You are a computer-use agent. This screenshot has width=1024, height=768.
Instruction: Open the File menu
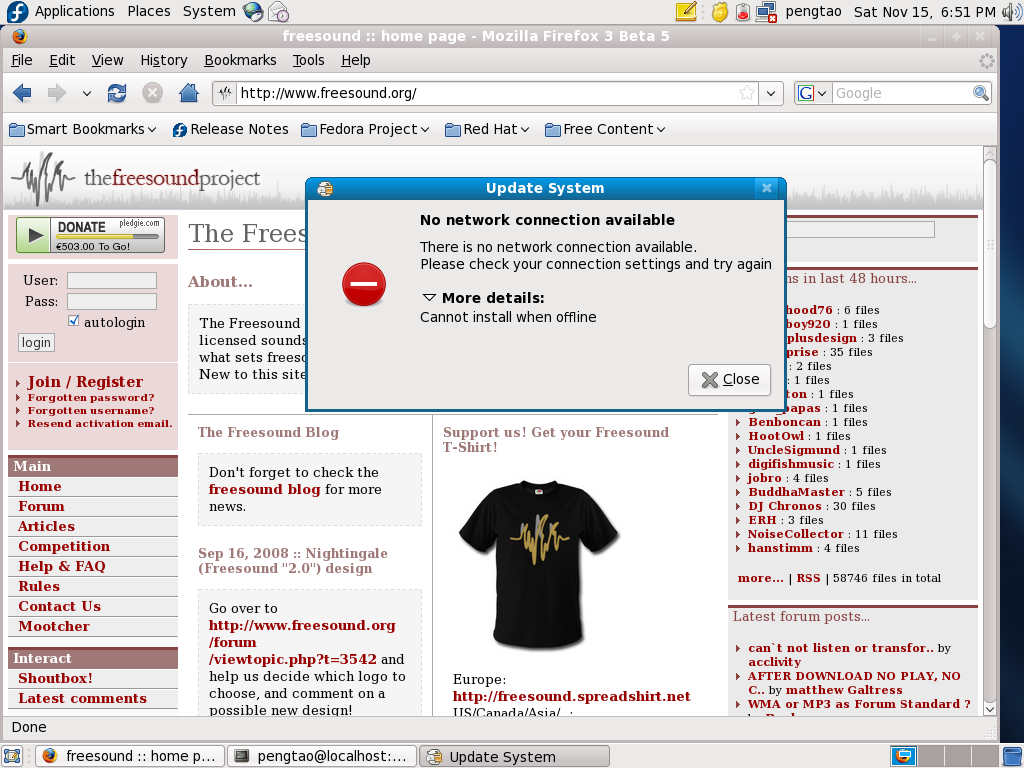pyautogui.click(x=22, y=60)
